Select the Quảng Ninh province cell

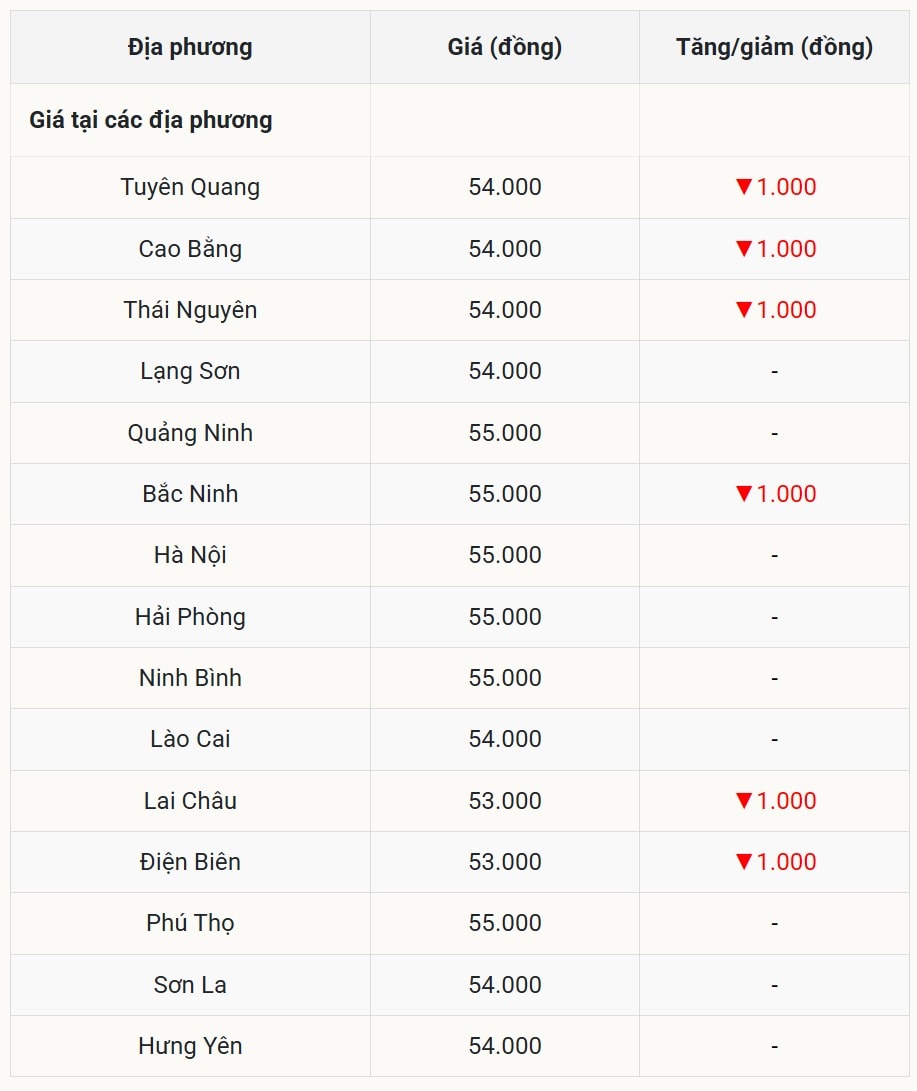click(190, 433)
